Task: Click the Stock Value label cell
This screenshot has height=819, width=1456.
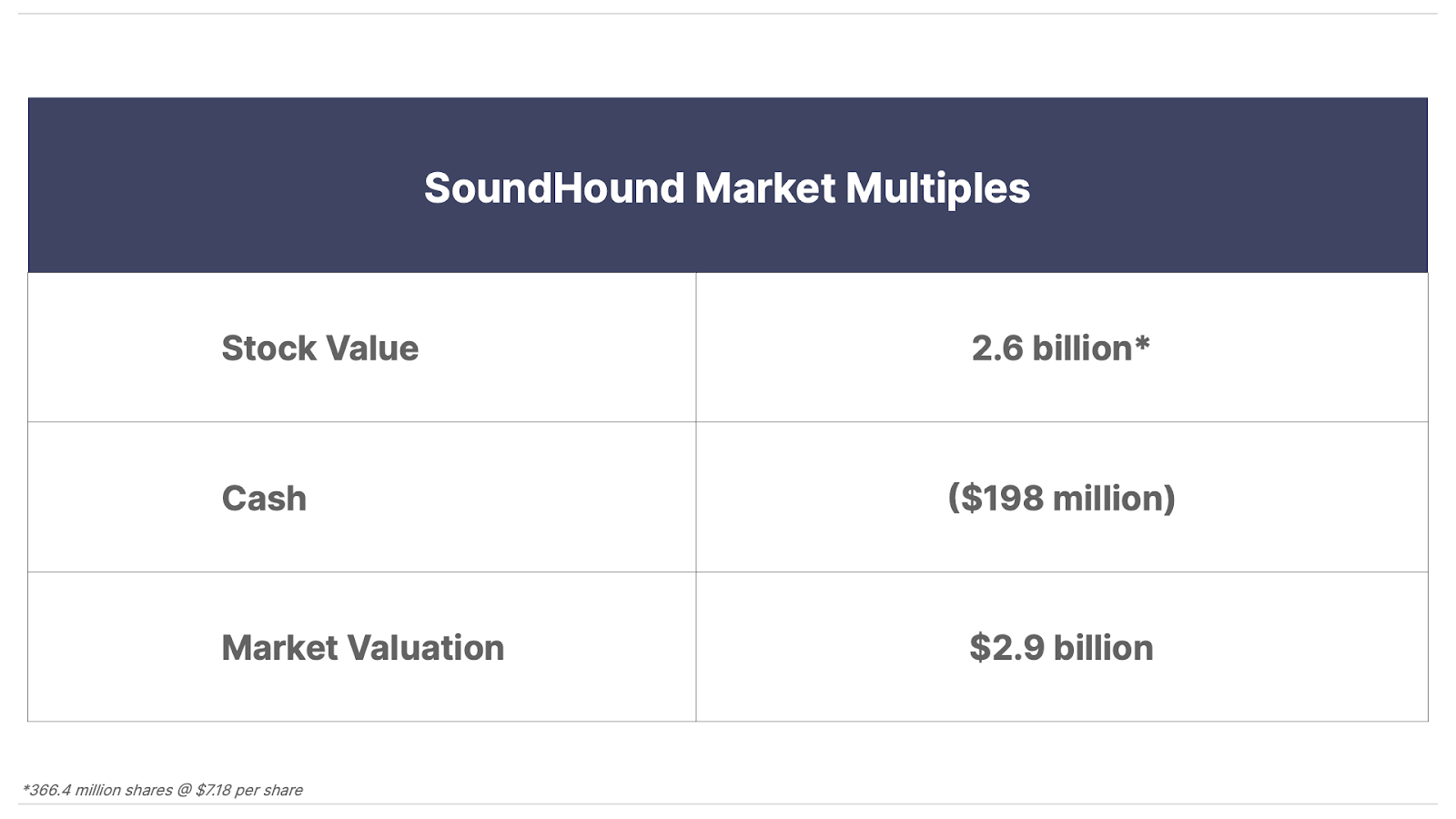Action: tap(319, 349)
